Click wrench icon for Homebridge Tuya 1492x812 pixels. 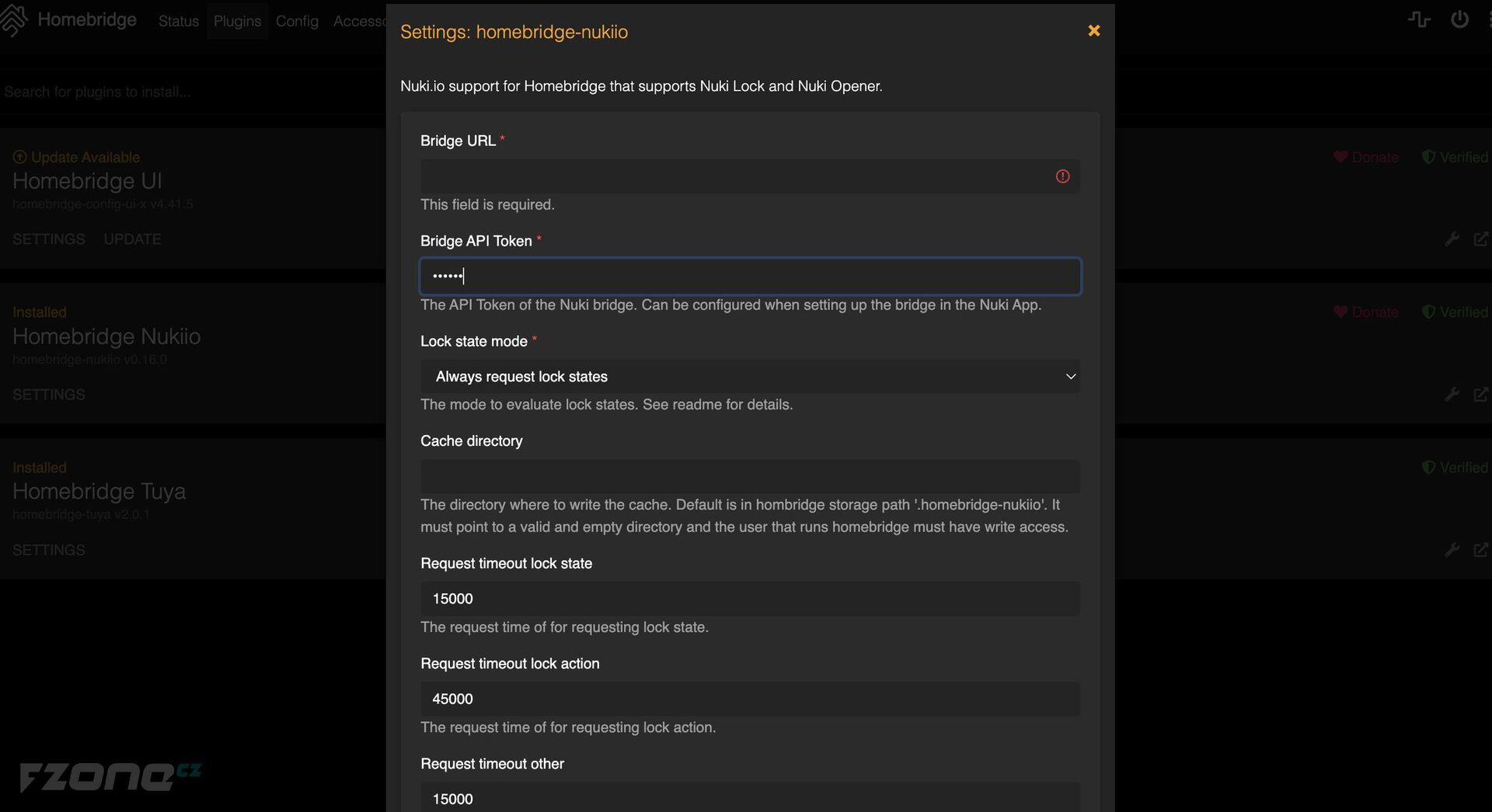[x=1452, y=550]
